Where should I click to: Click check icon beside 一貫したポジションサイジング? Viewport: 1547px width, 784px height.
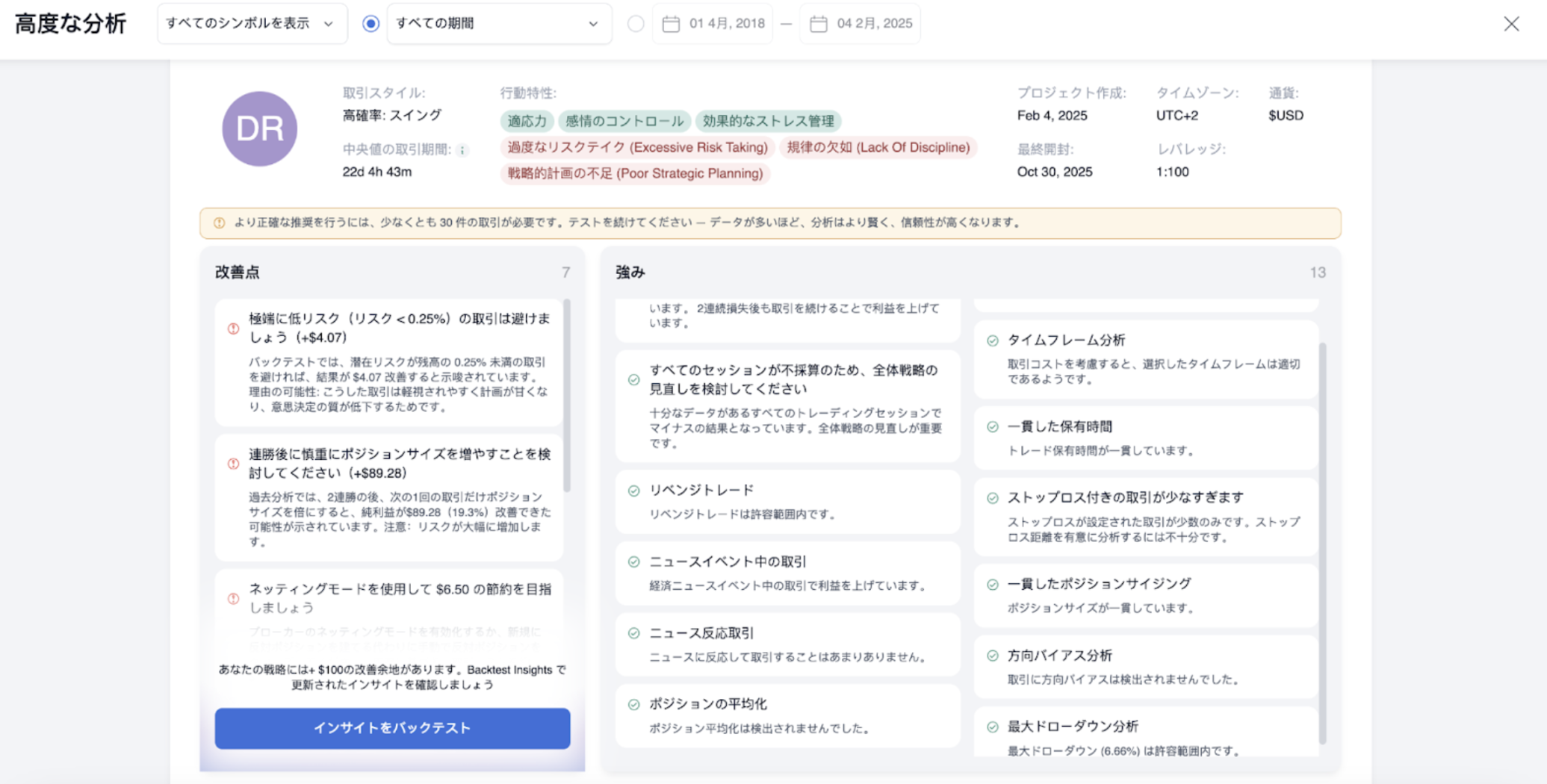992,585
